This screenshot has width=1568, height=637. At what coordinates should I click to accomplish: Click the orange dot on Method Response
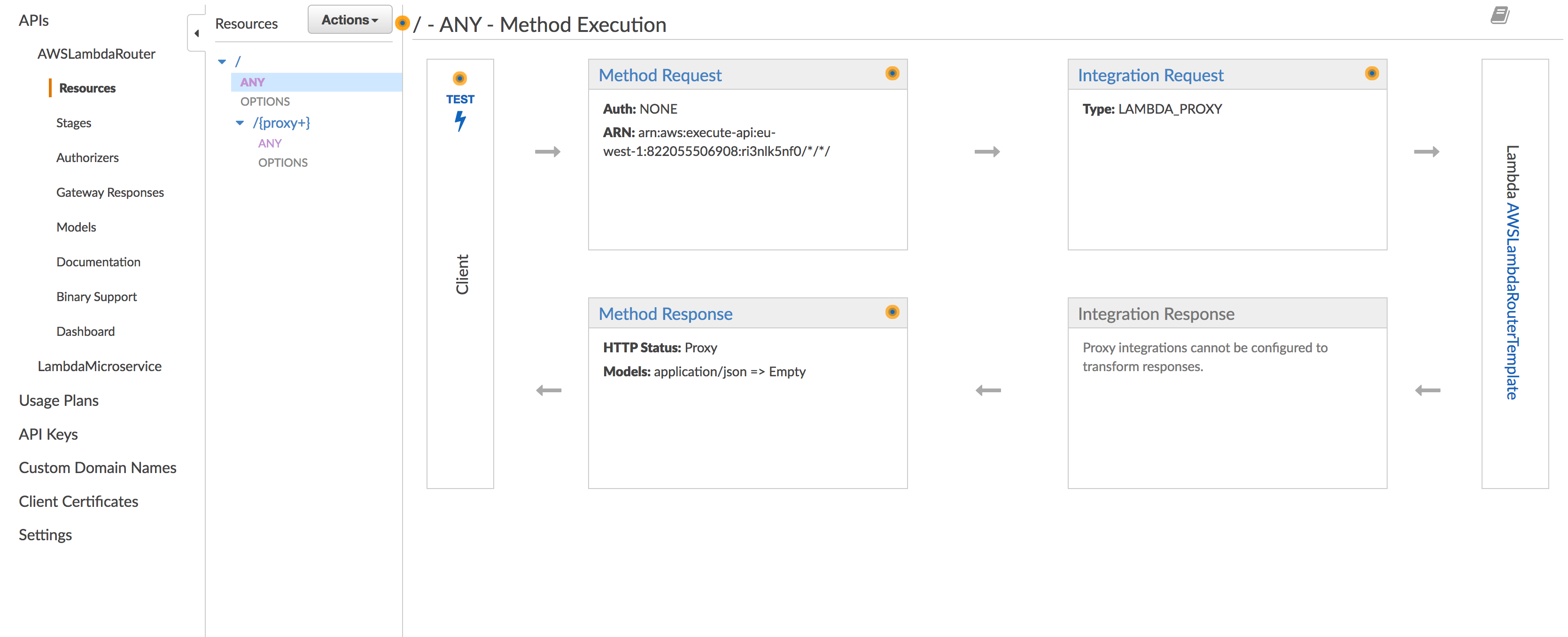coord(892,312)
